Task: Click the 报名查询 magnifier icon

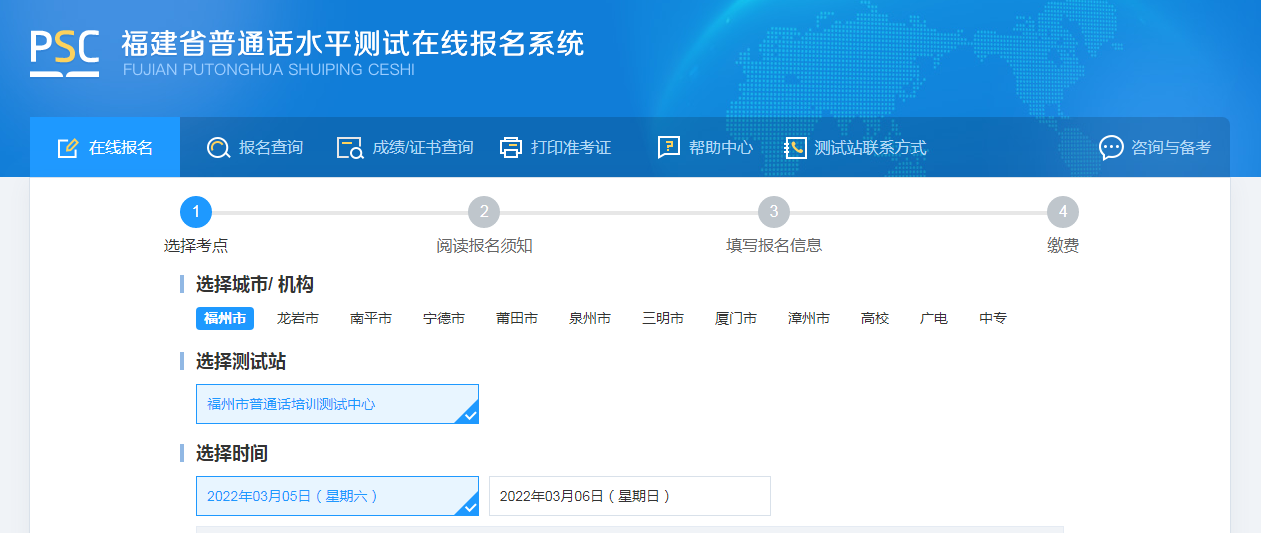Action: (218, 148)
